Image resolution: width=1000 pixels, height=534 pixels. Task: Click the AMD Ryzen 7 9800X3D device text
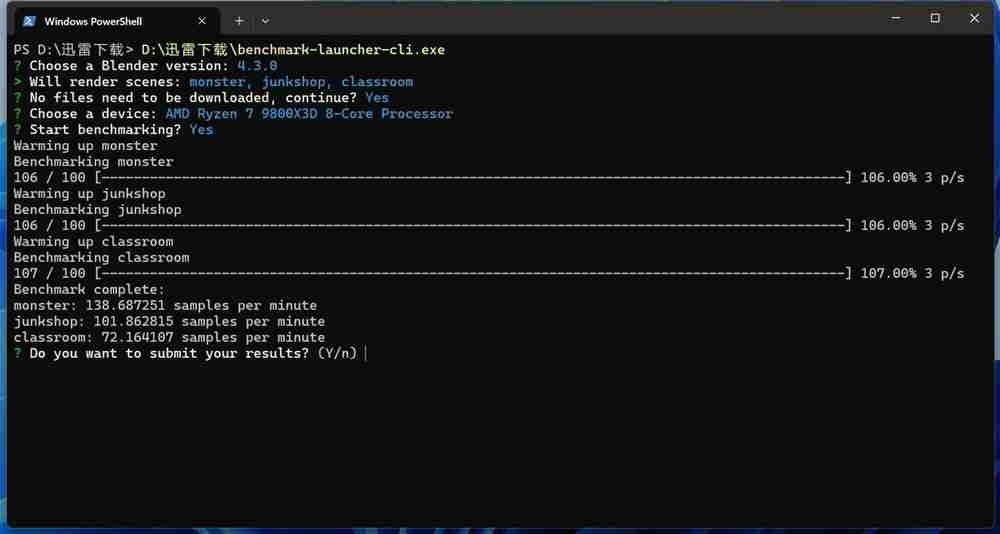pos(309,114)
